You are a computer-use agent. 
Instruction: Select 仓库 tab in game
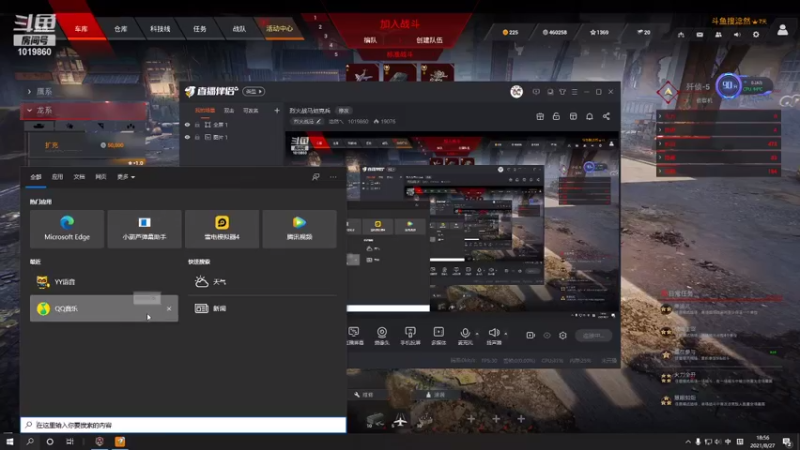121,29
